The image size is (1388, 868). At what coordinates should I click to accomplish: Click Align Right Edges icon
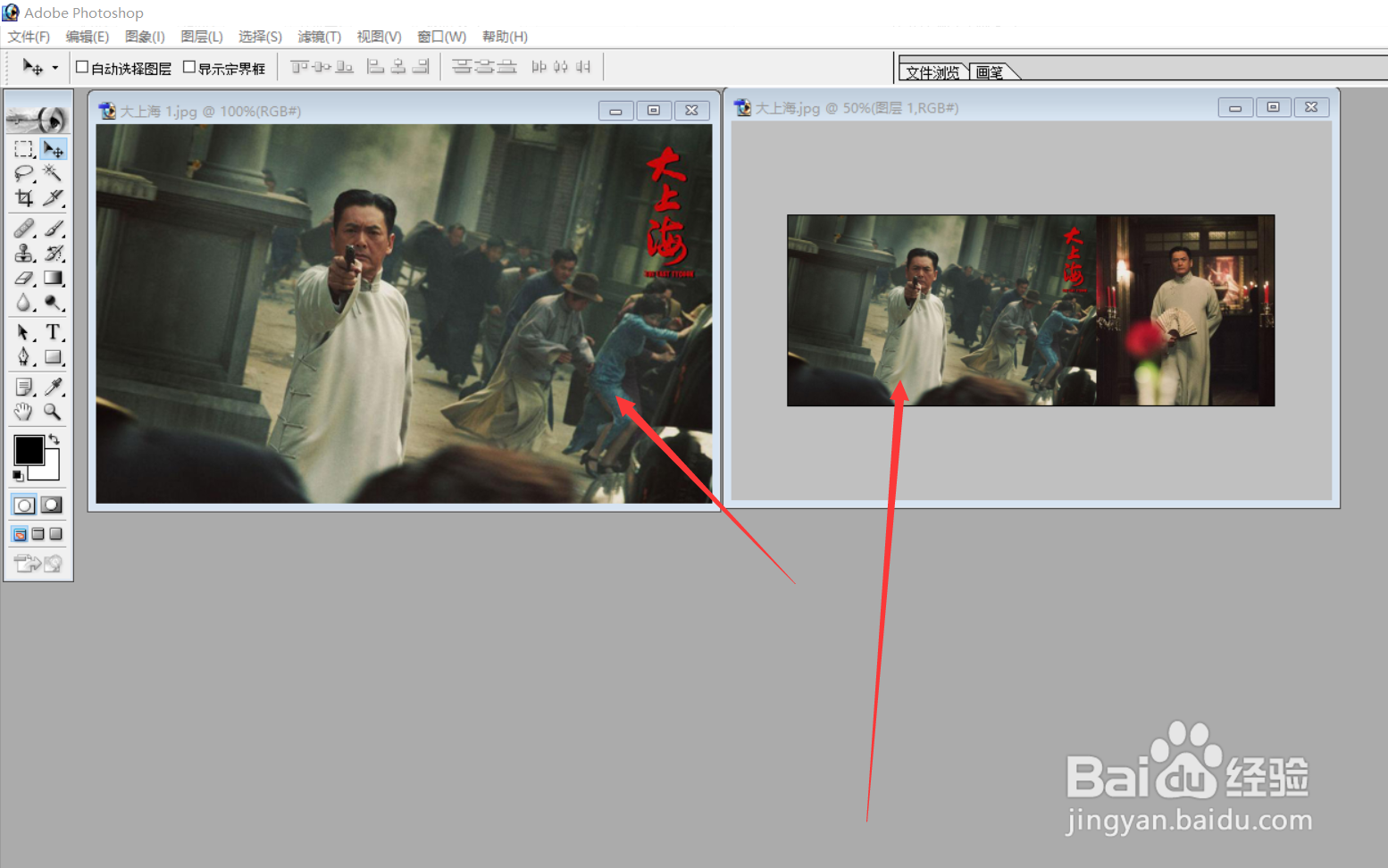(x=421, y=67)
